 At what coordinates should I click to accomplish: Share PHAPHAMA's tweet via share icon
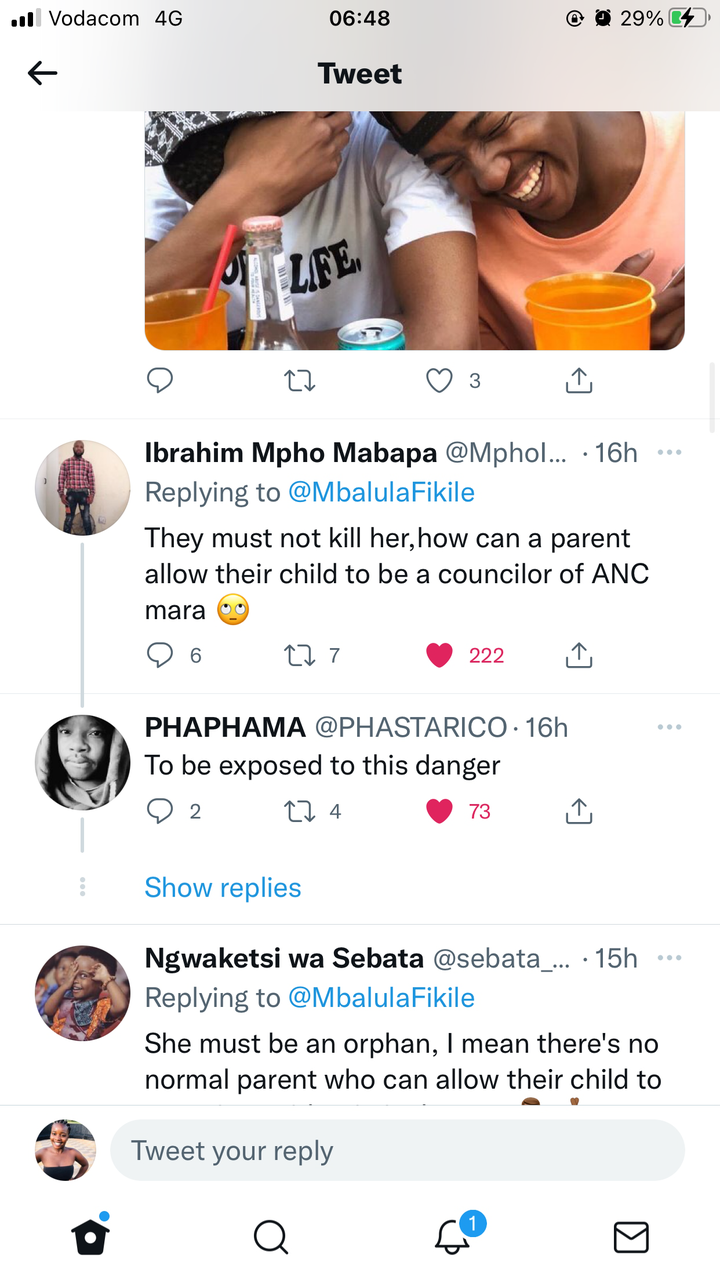(579, 811)
